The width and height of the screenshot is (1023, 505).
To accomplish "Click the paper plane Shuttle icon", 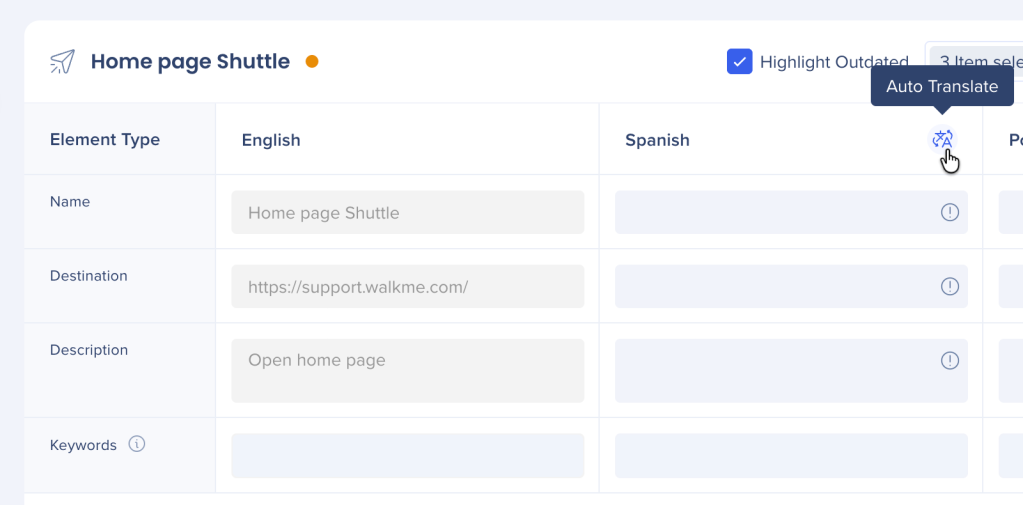I will pos(62,62).
